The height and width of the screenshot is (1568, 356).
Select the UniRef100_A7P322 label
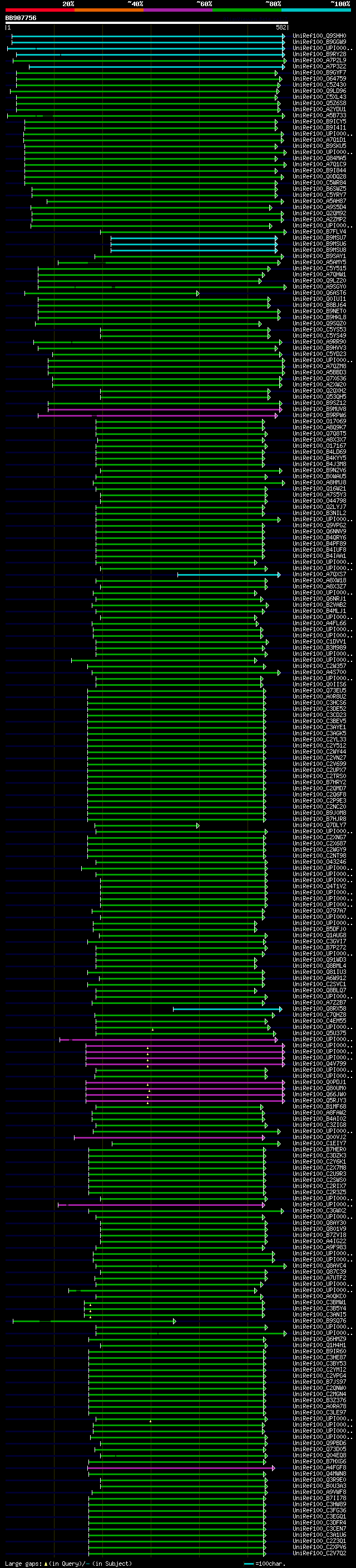click(319, 66)
